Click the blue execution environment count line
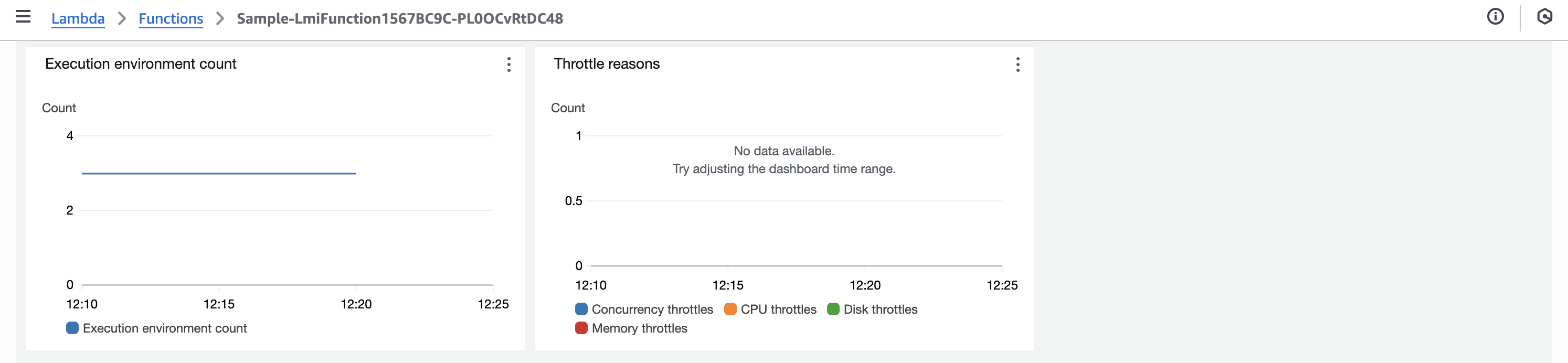1568x363 pixels. [219, 173]
